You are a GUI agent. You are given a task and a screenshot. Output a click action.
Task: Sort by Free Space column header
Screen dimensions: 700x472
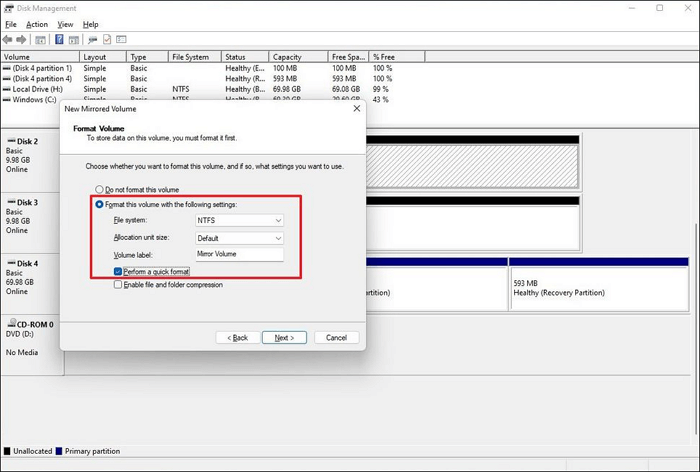click(348, 57)
